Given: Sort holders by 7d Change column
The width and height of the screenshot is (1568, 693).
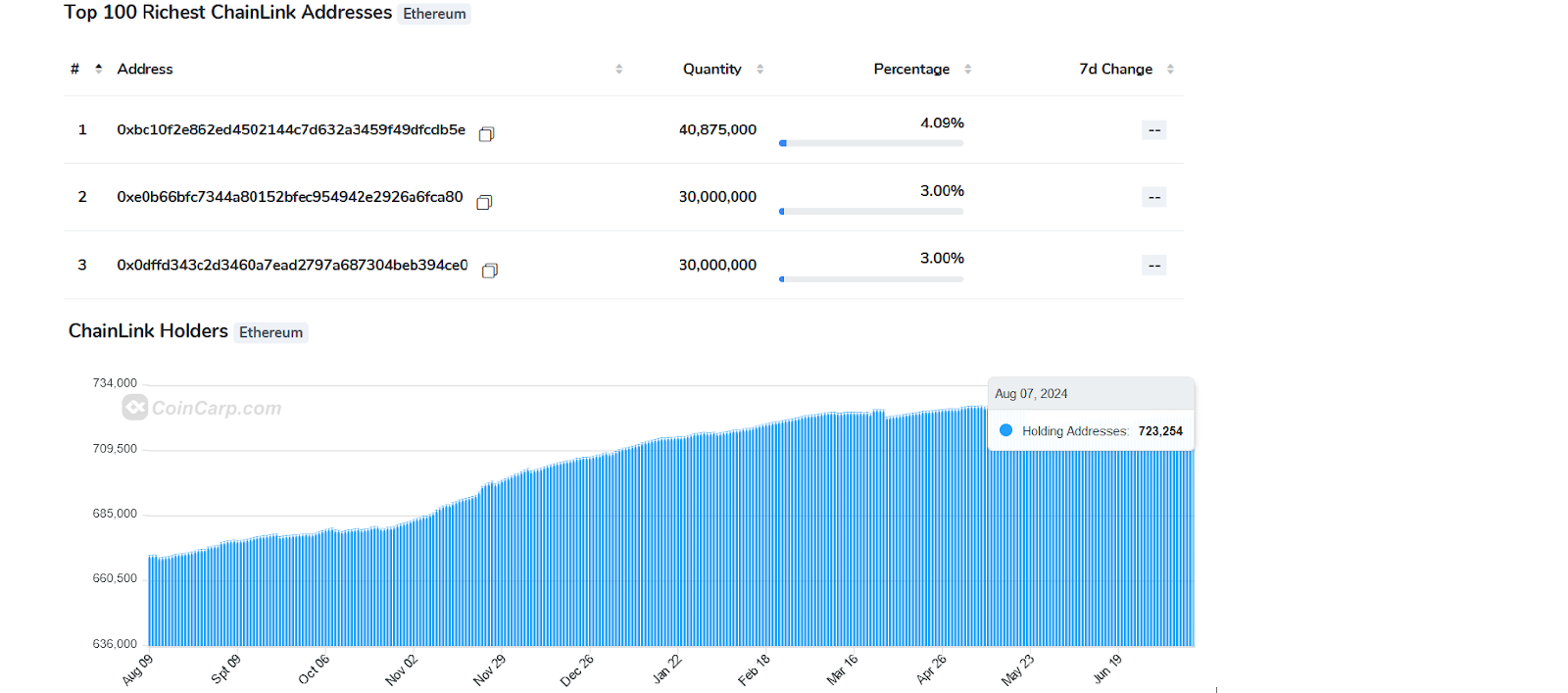Looking at the screenshot, I should click(1170, 69).
